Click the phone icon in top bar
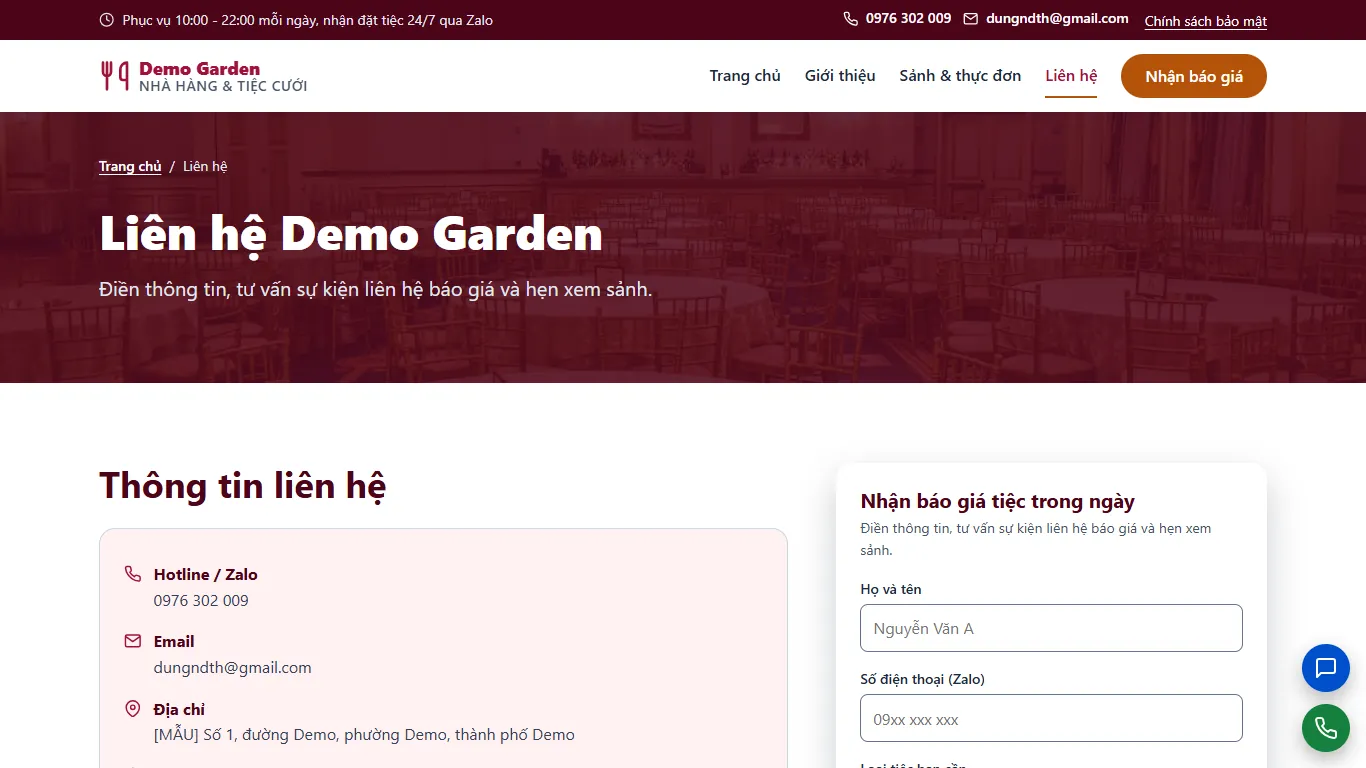Viewport: 1366px width, 768px height. click(851, 19)
